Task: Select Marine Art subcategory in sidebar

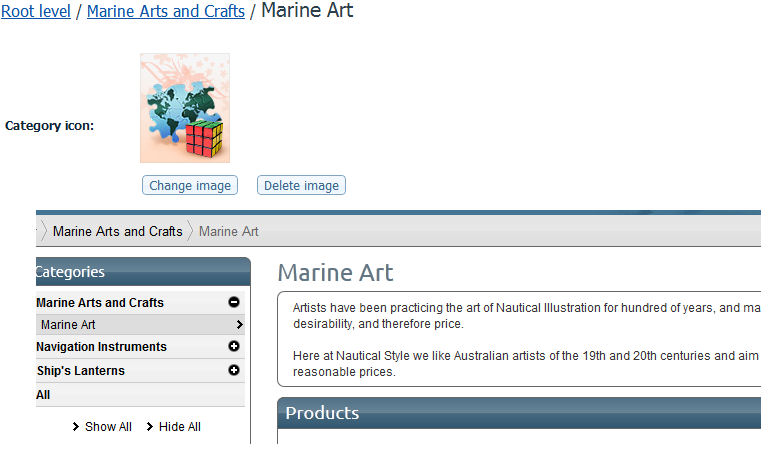Action: click(68, 325)
